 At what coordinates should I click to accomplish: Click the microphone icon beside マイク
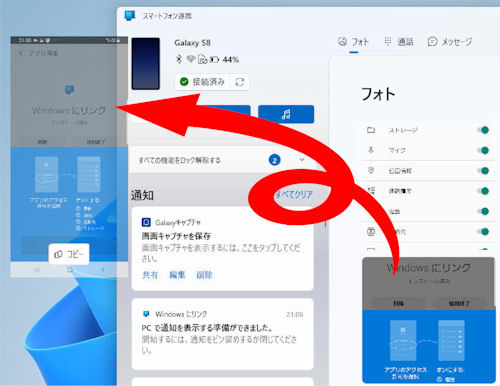(x=371, y=150)
